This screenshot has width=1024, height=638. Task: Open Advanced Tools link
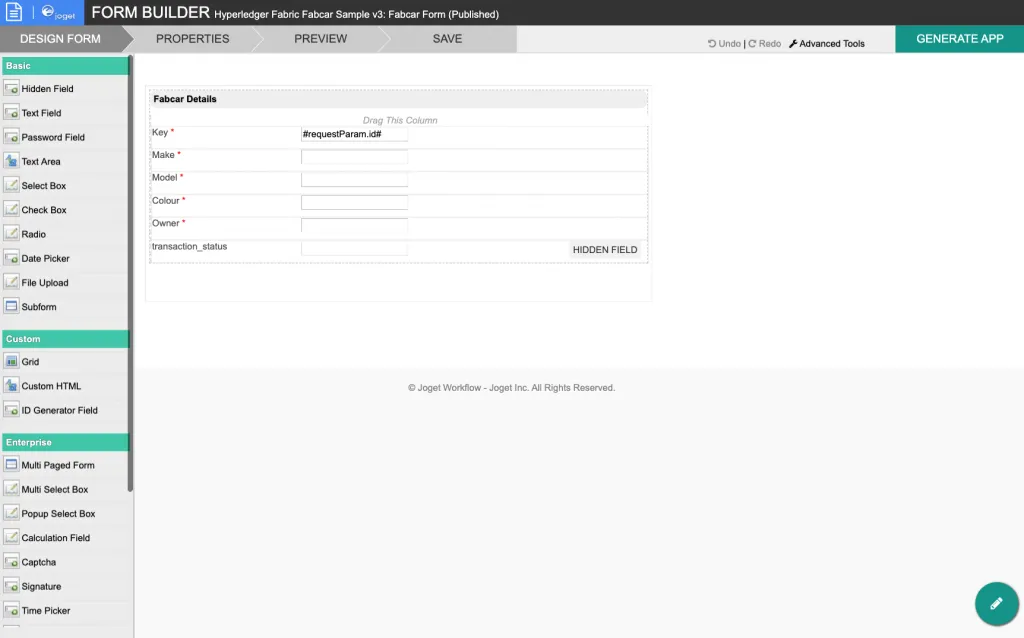point(827,44)
